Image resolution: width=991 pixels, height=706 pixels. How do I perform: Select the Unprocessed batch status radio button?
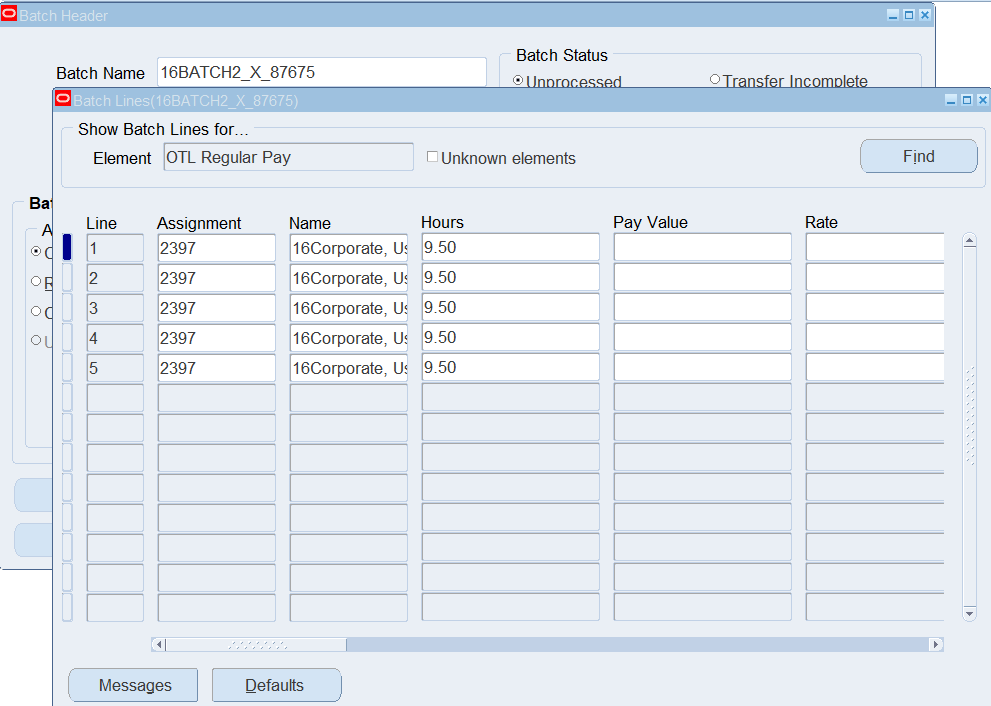518,80
